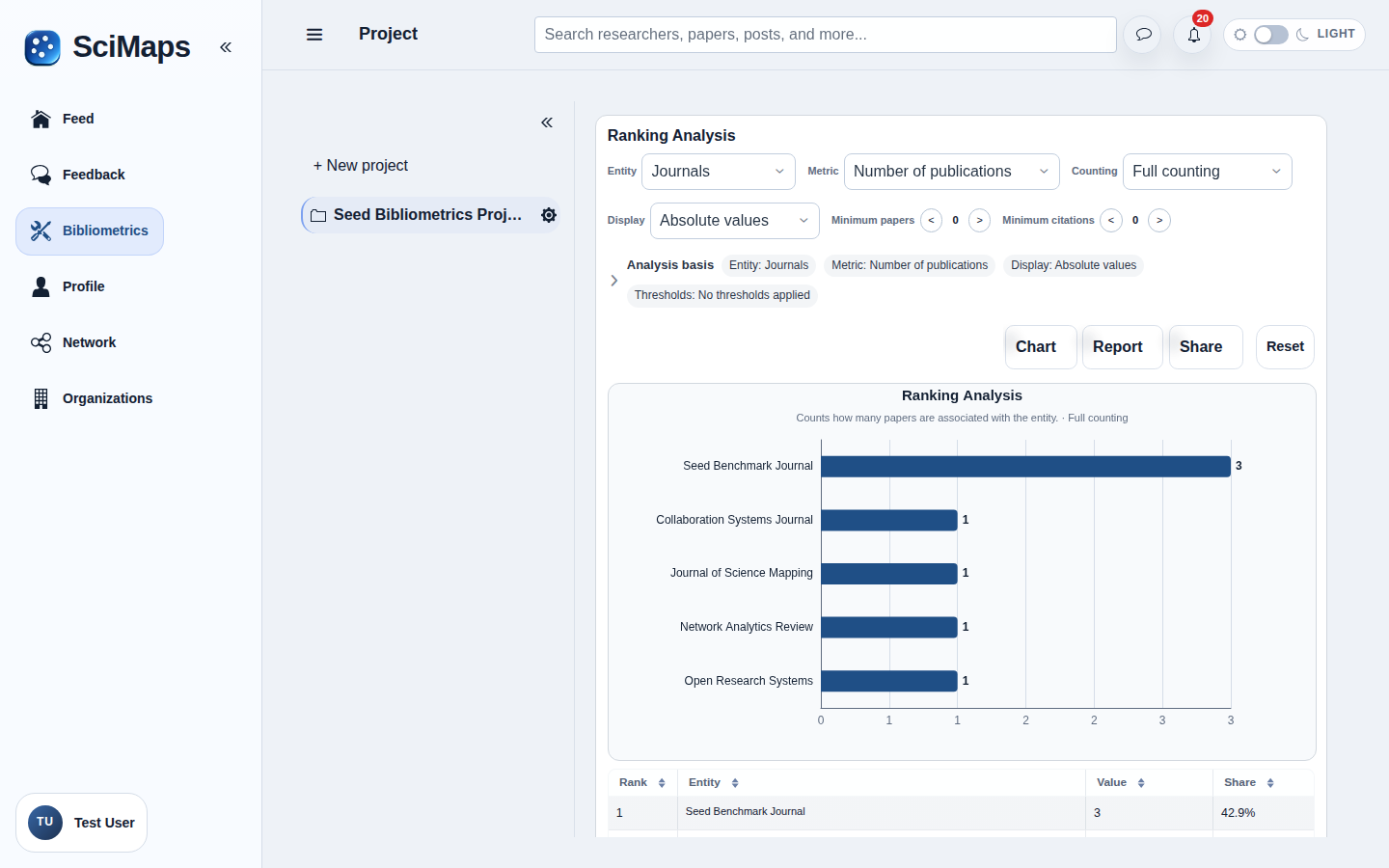Click the Thresholds: No thresholds applied chip

pyautogui.click(x=722, y=295)
